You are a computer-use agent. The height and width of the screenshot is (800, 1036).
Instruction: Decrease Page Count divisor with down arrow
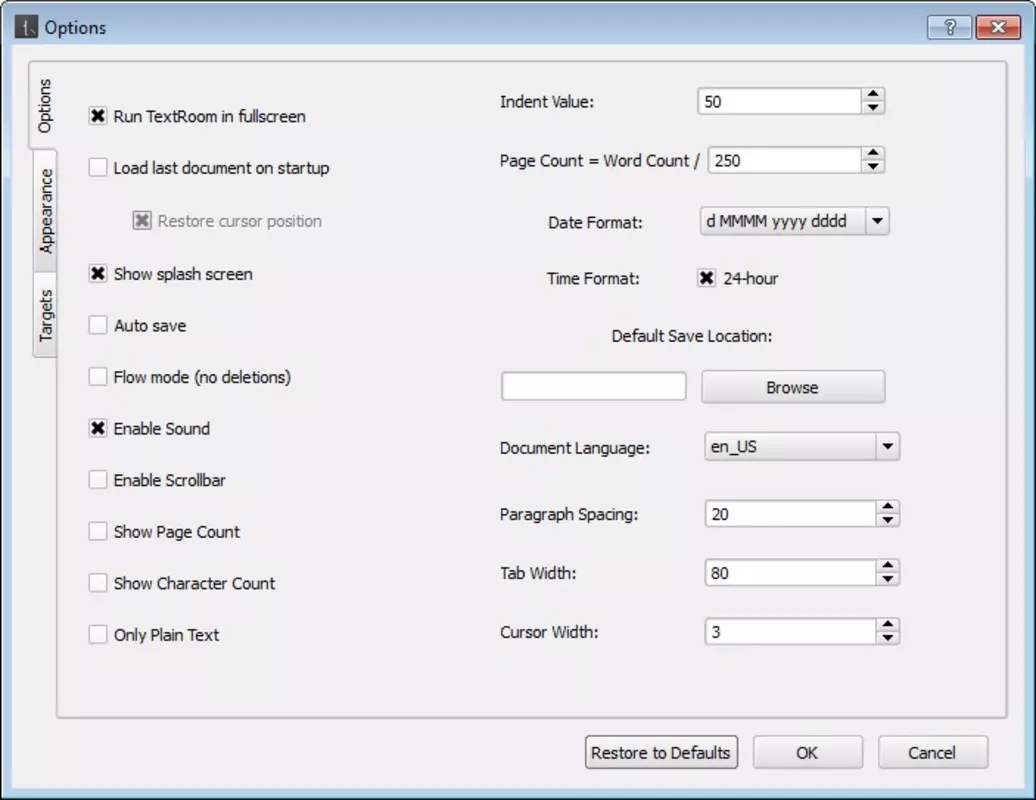click(873, 166)
